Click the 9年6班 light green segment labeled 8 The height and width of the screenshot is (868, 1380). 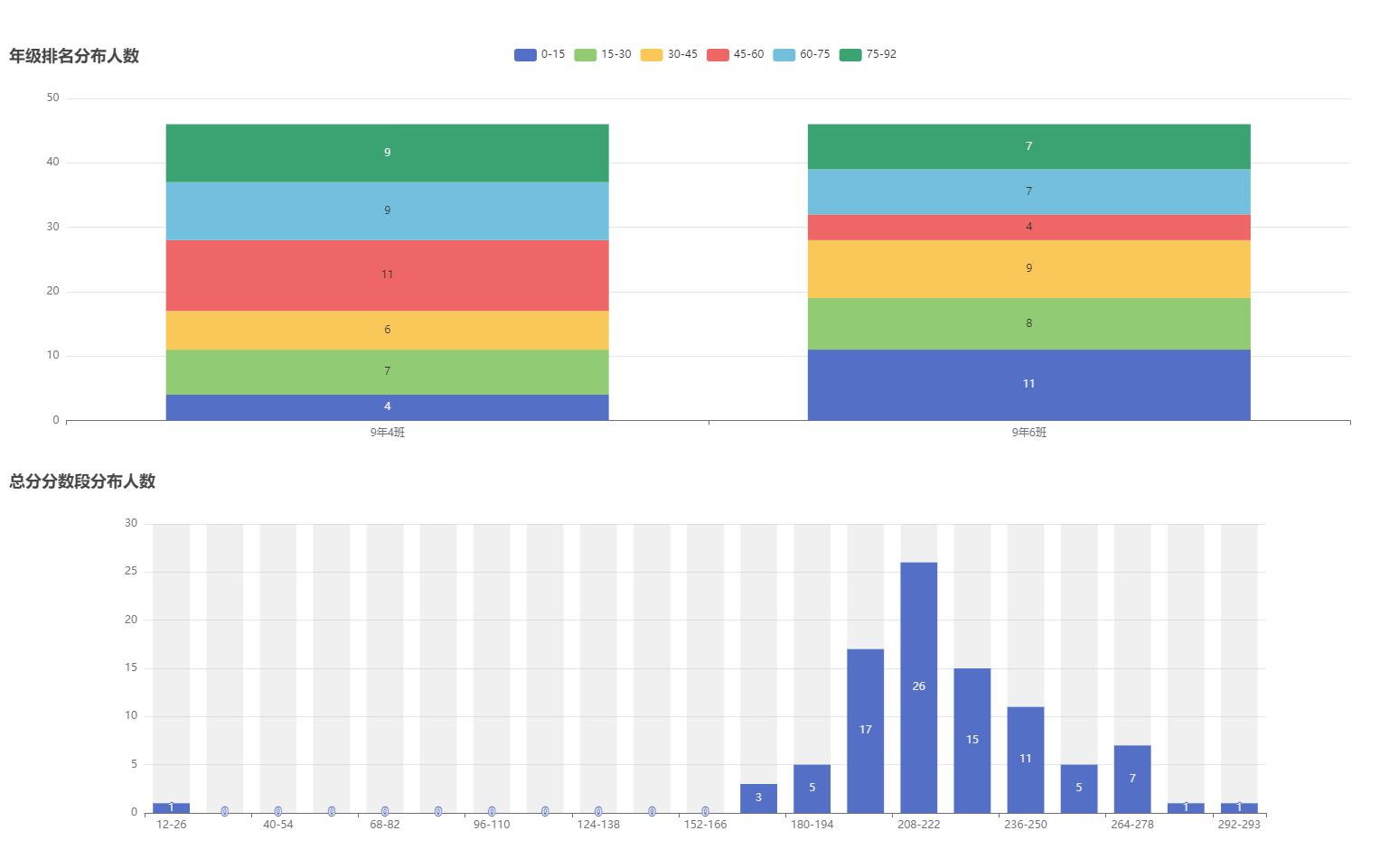pyautogui.click(x=1028, y=323)
